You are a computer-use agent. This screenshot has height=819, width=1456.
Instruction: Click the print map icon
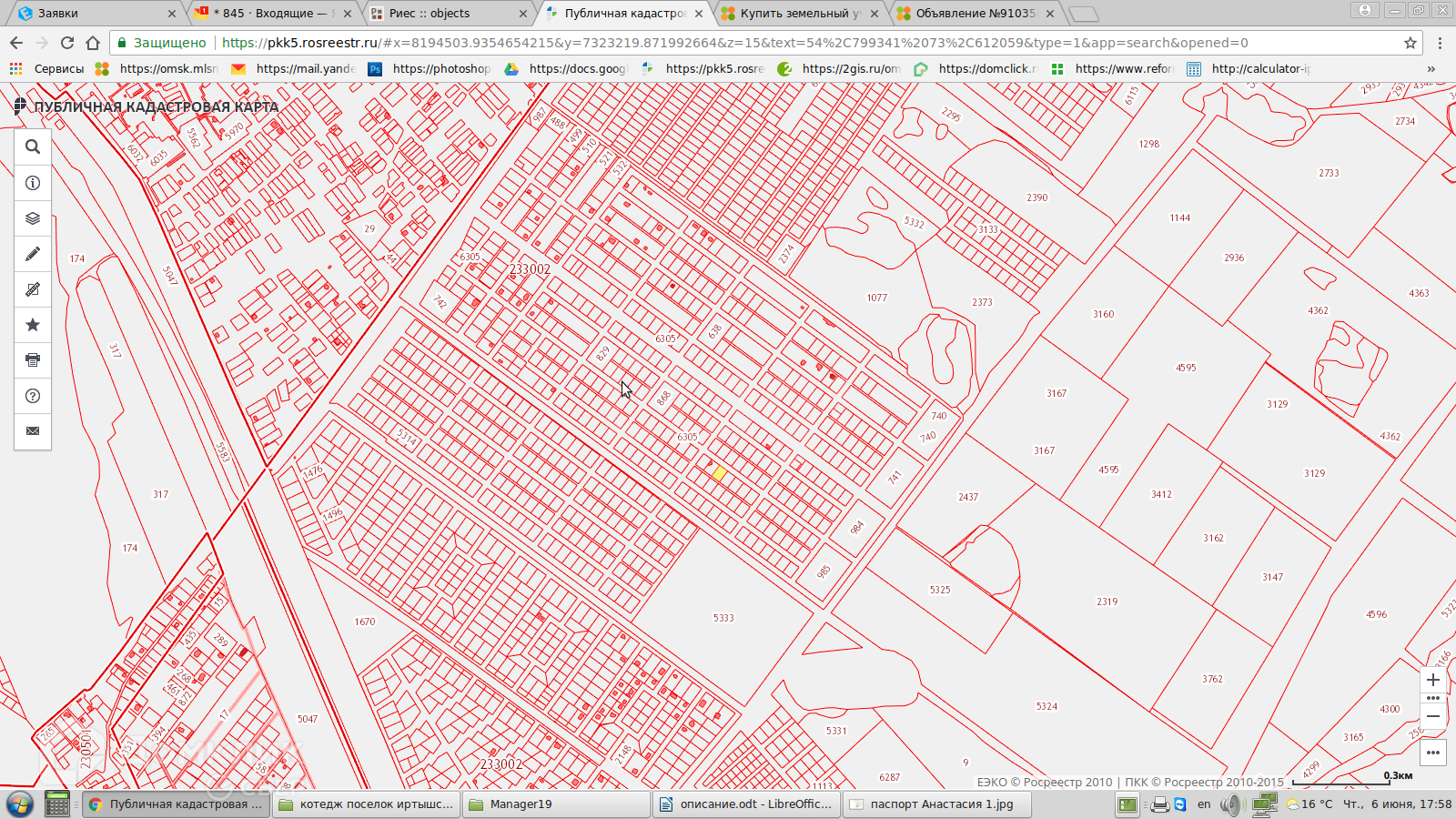[33, 360]
